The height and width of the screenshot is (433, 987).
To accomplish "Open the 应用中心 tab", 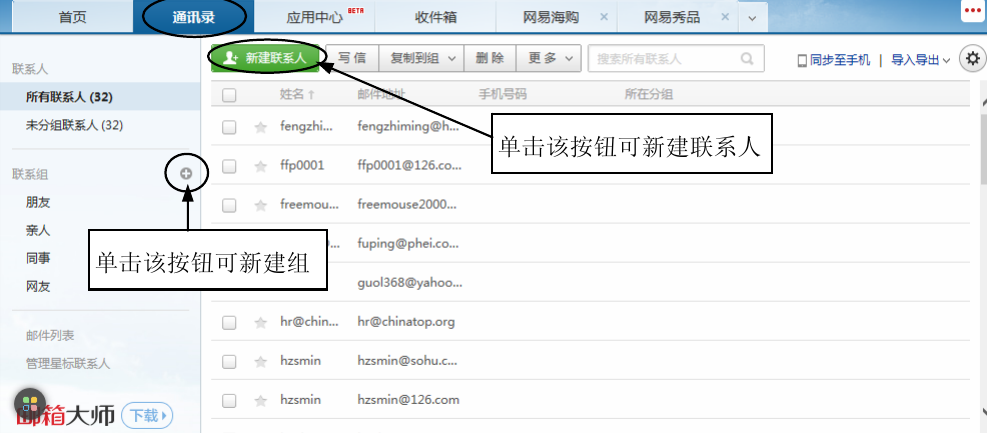I will (315, 17).
